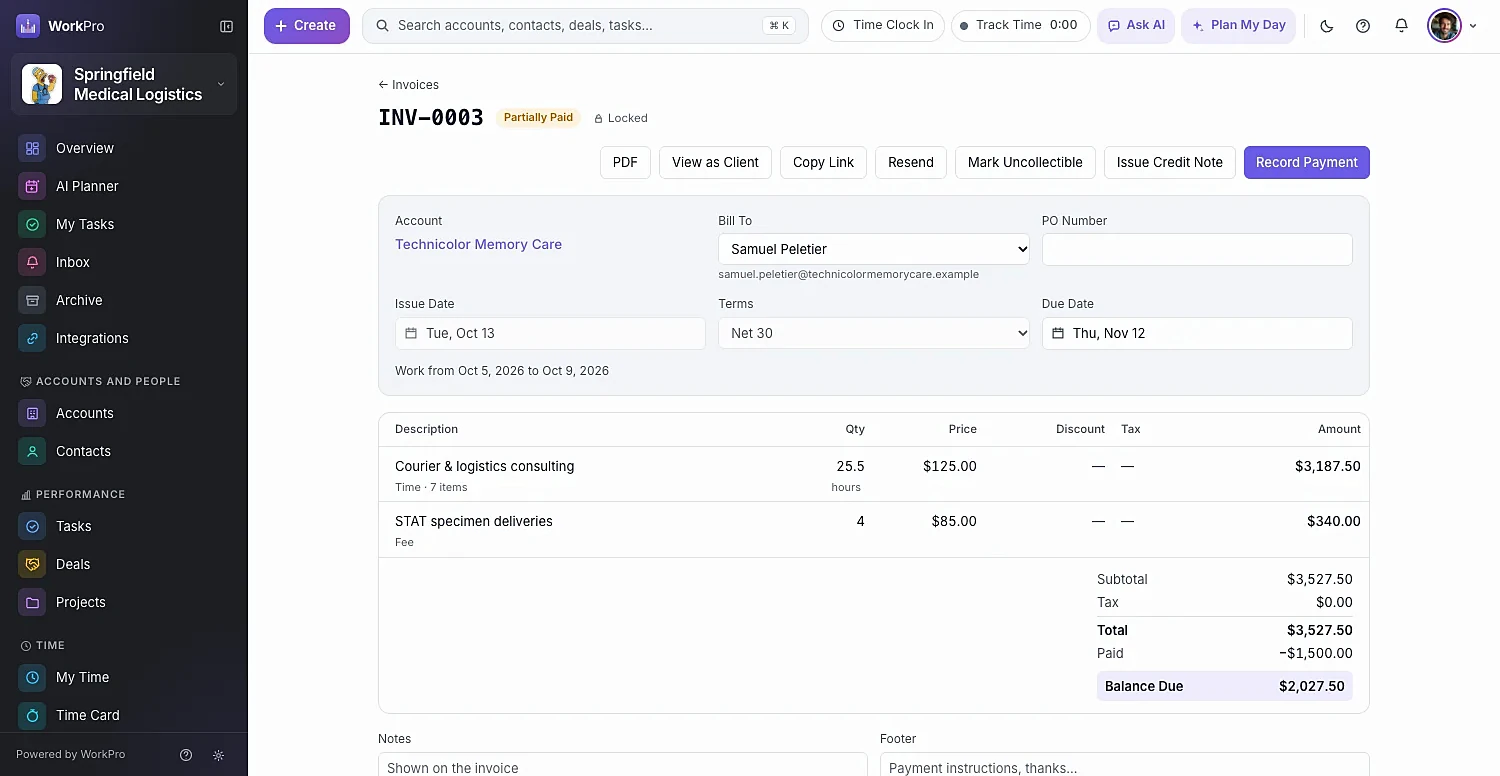Open the Due Date picker
The image size is (1500, 776).
1197,333
